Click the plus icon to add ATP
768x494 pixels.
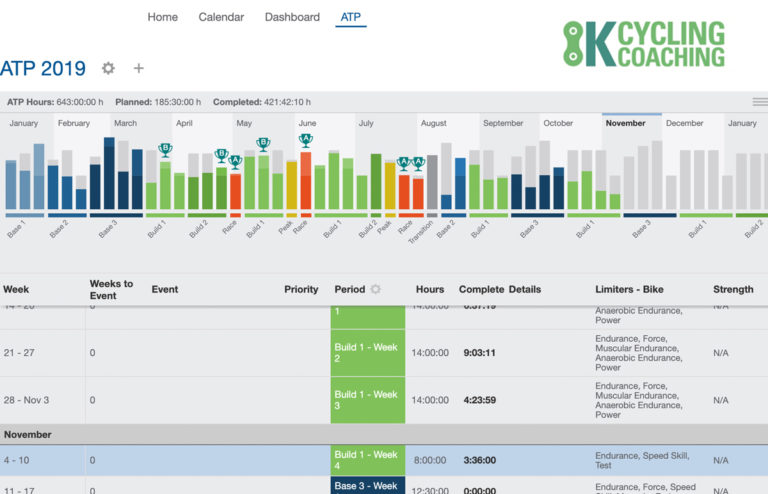pyautogui.click(x=139, y=68)
